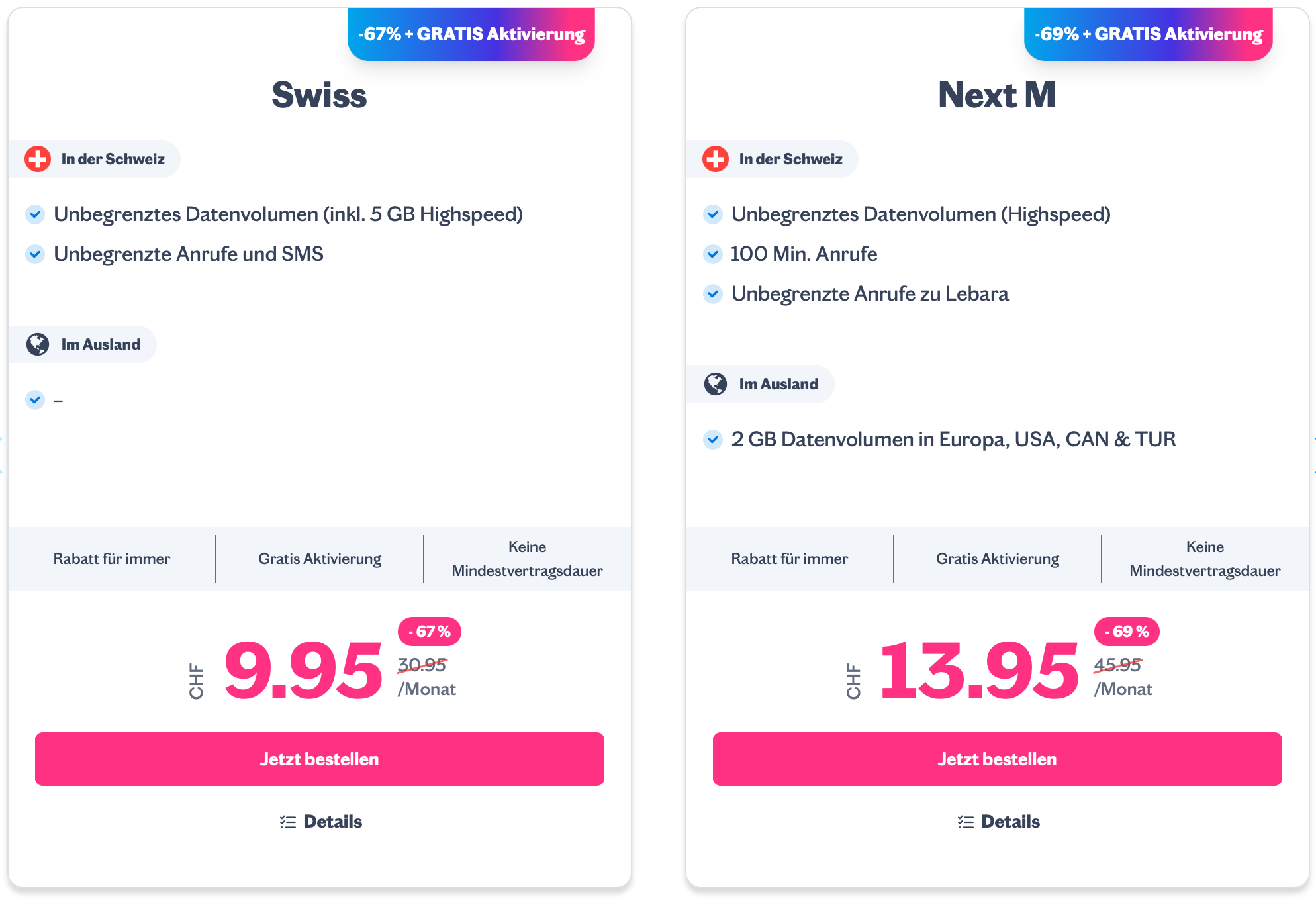Click the pink -67 % discount badge

pos(430,632)
